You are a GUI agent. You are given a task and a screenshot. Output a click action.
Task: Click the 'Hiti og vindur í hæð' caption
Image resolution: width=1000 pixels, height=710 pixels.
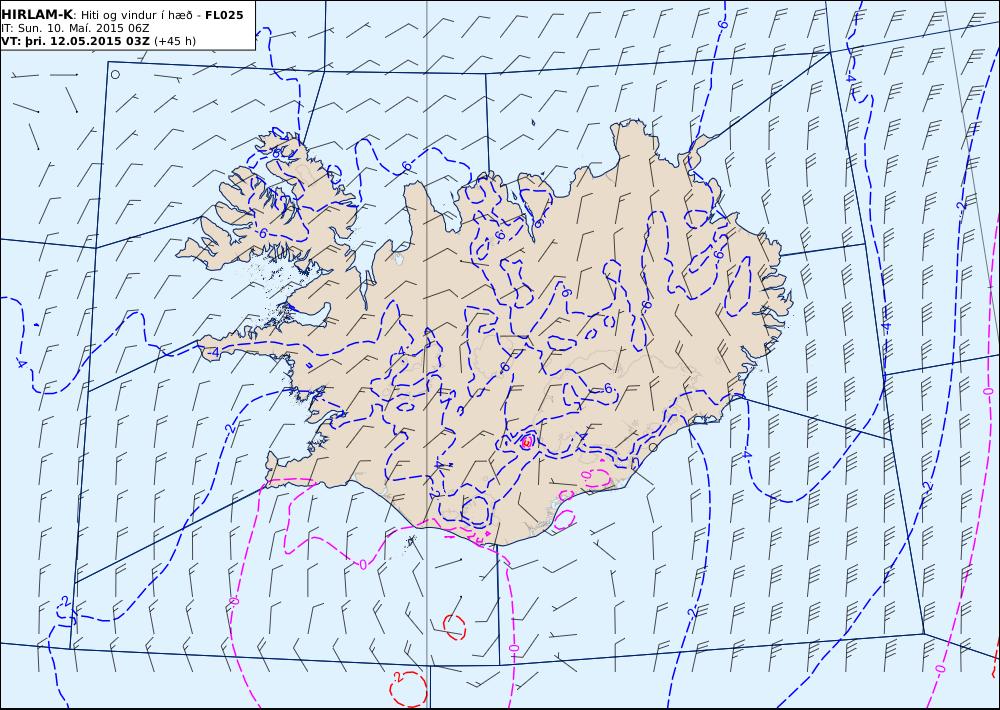[136, 15]
